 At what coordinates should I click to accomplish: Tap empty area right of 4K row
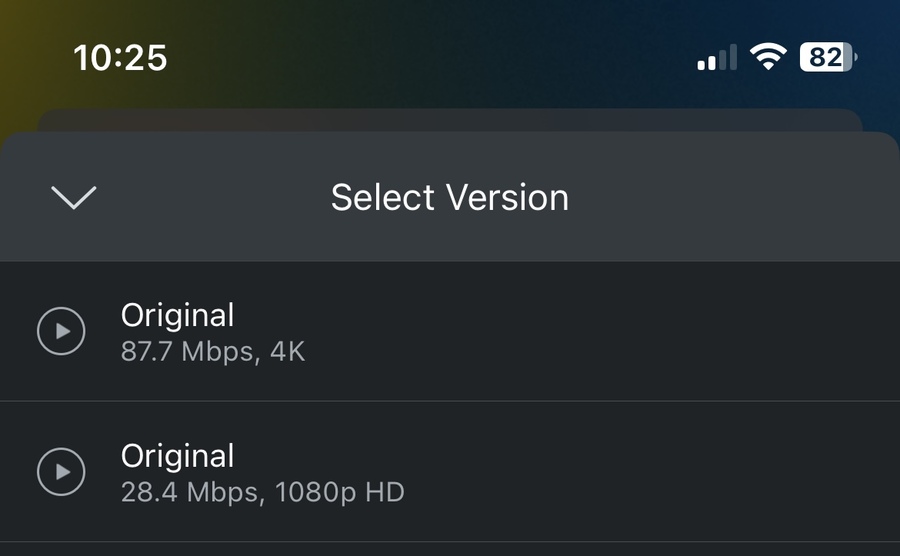point(700,331)
